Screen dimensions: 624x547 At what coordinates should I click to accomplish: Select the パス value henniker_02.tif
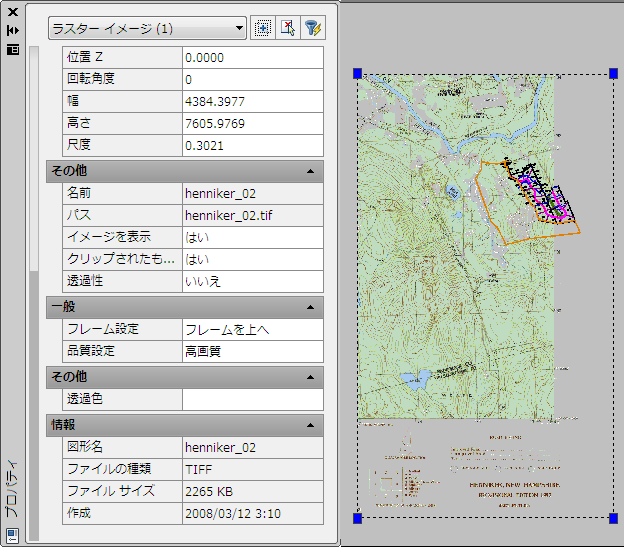click(253, 216)
